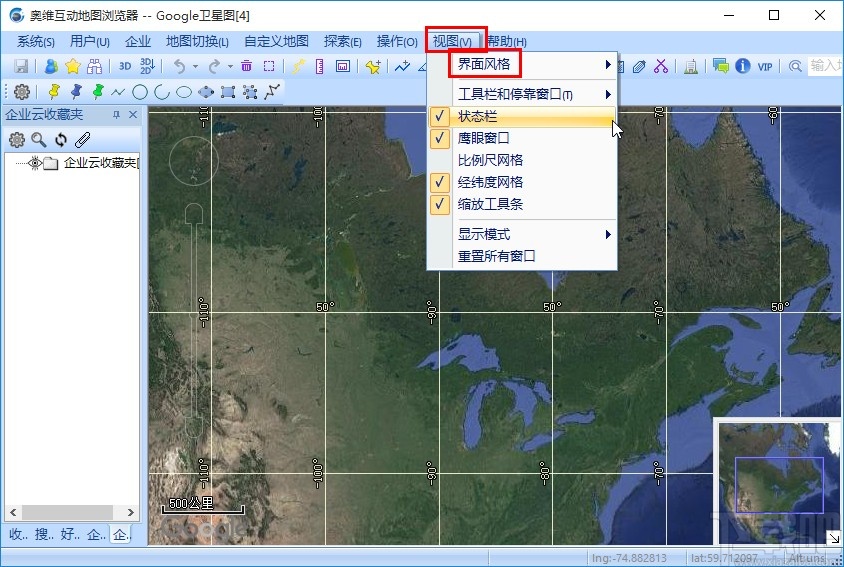Toggle eye visibility of 企业云收藏夹 folder
The width and height of the screenshot is (844, 567).
(35, 163)
